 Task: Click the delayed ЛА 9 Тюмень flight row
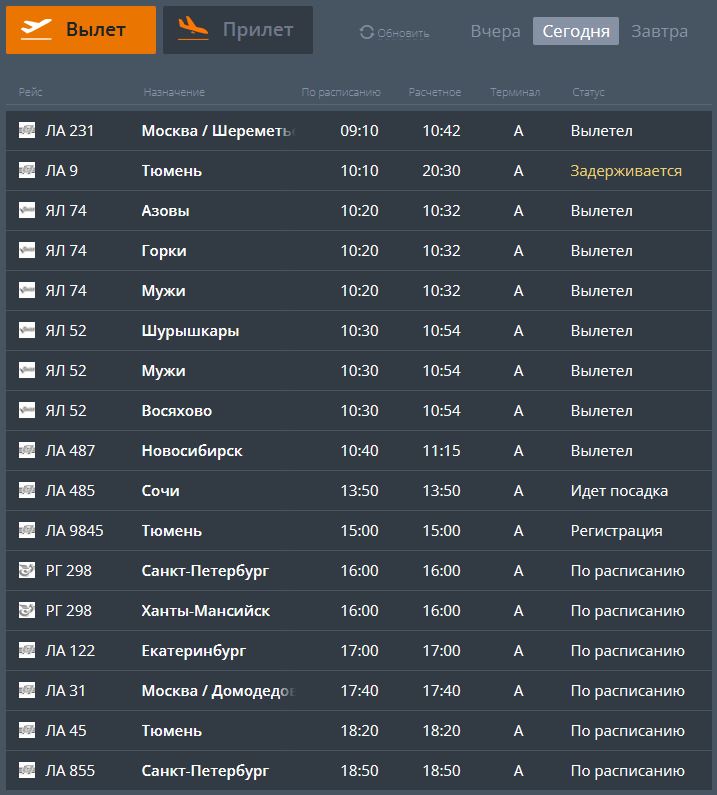[358, 171]
